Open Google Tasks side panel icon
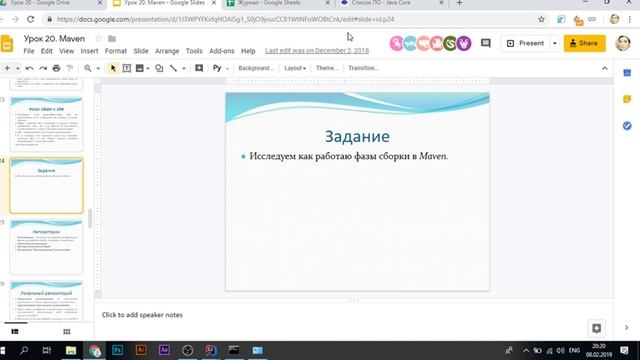 point(627,126)
